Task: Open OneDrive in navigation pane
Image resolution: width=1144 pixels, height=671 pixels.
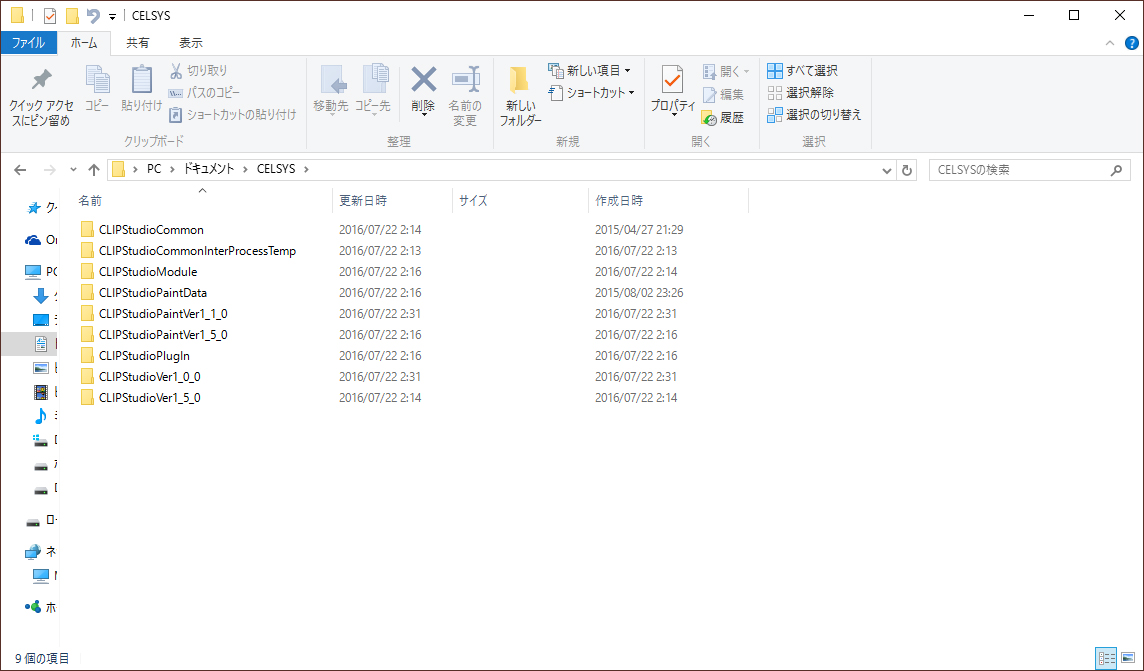Action: (41, 240)
